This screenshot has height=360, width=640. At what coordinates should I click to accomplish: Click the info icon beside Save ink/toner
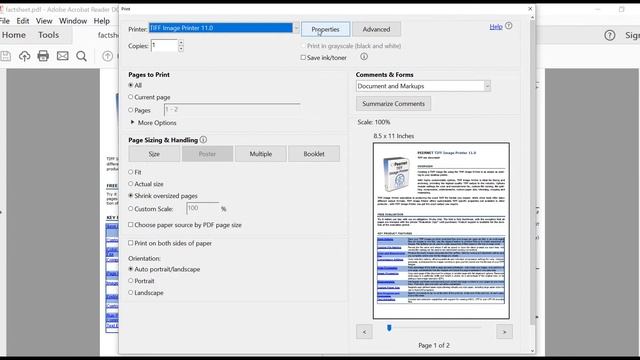click(364, 57)
